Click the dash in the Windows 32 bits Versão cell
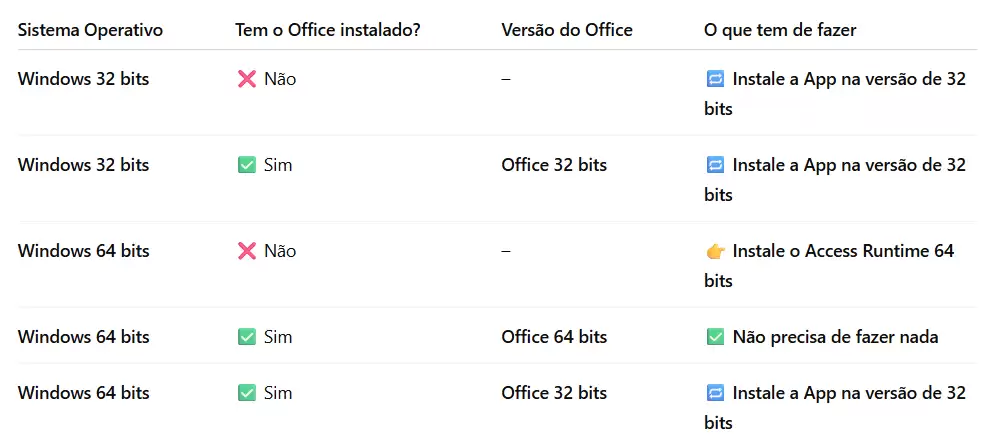 point(506,79)
